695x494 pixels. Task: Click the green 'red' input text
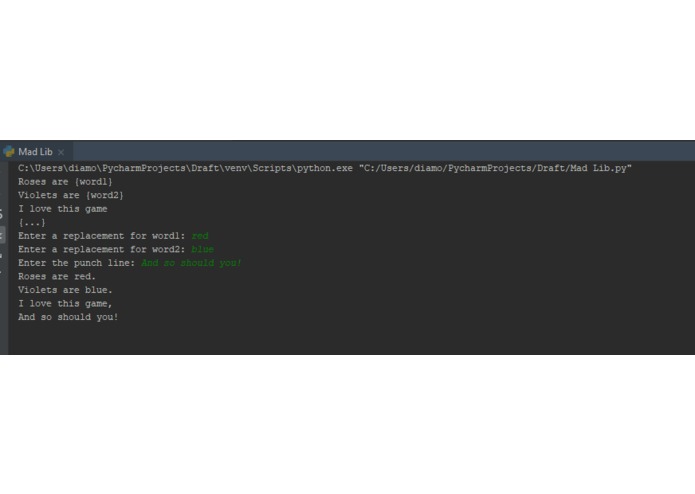199,236
